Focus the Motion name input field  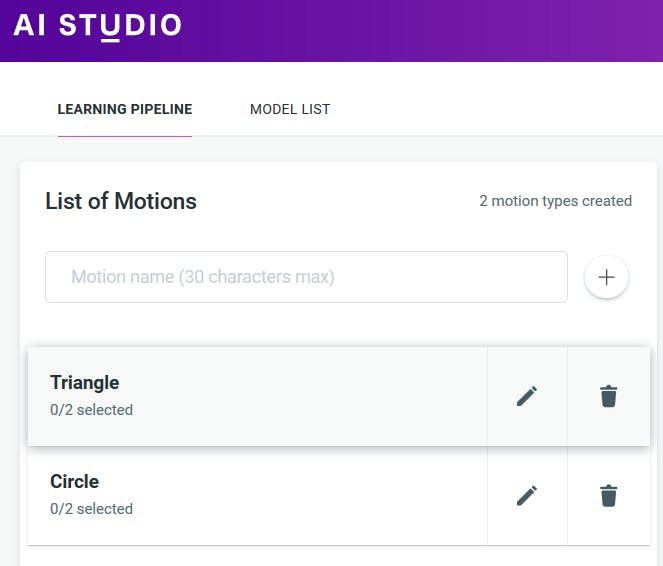[306, 277]
